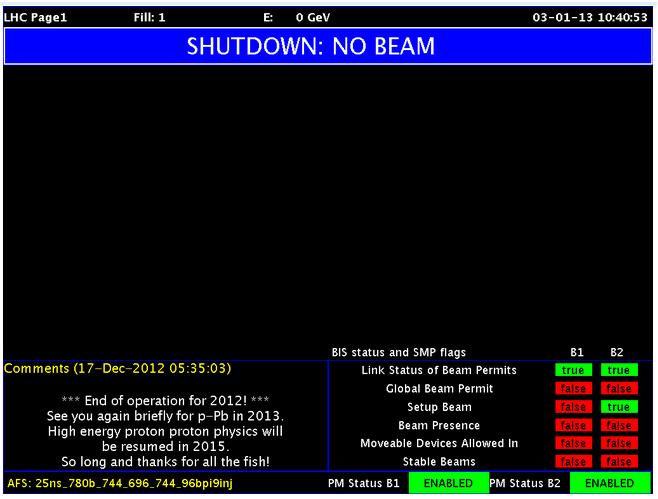
Task: Click the AFS filling scheme text
Action: [x=120, y=484]
